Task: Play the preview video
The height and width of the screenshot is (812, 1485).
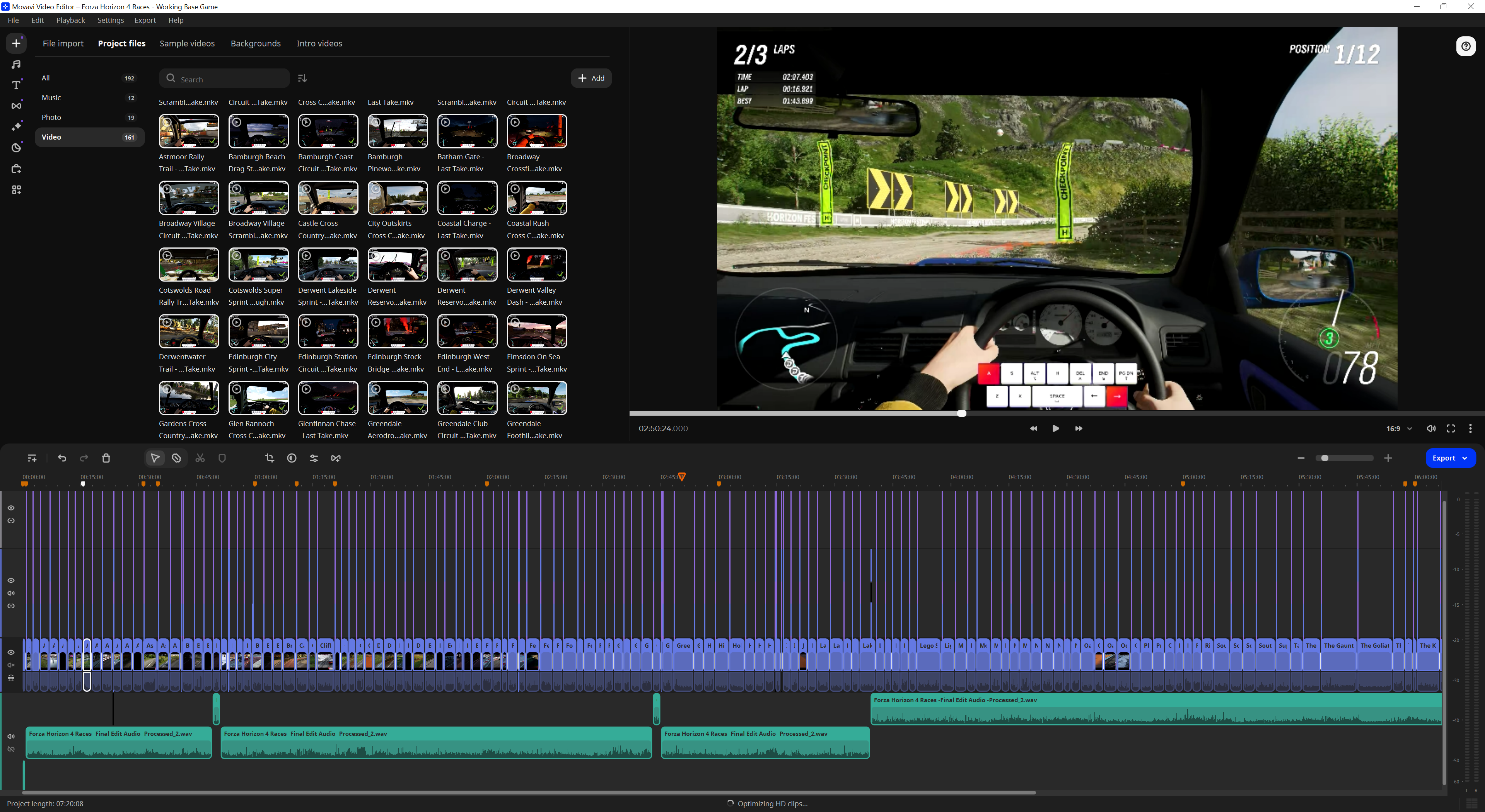Action: (1055, 428)
